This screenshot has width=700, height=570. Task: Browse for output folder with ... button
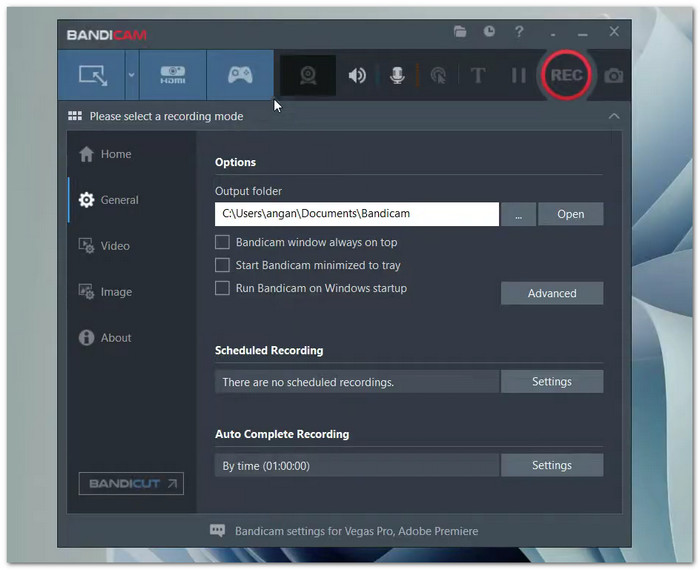518,214
